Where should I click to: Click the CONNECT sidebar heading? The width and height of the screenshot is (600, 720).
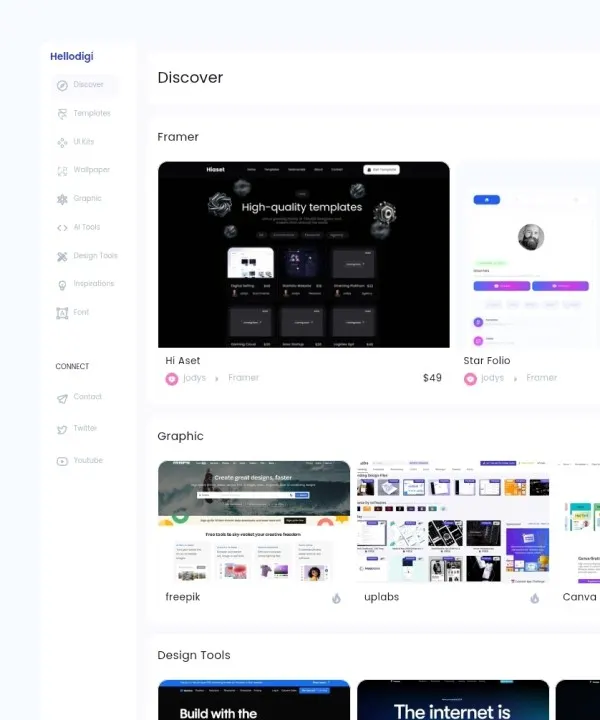pyautogui.click(x=72, y=366)
